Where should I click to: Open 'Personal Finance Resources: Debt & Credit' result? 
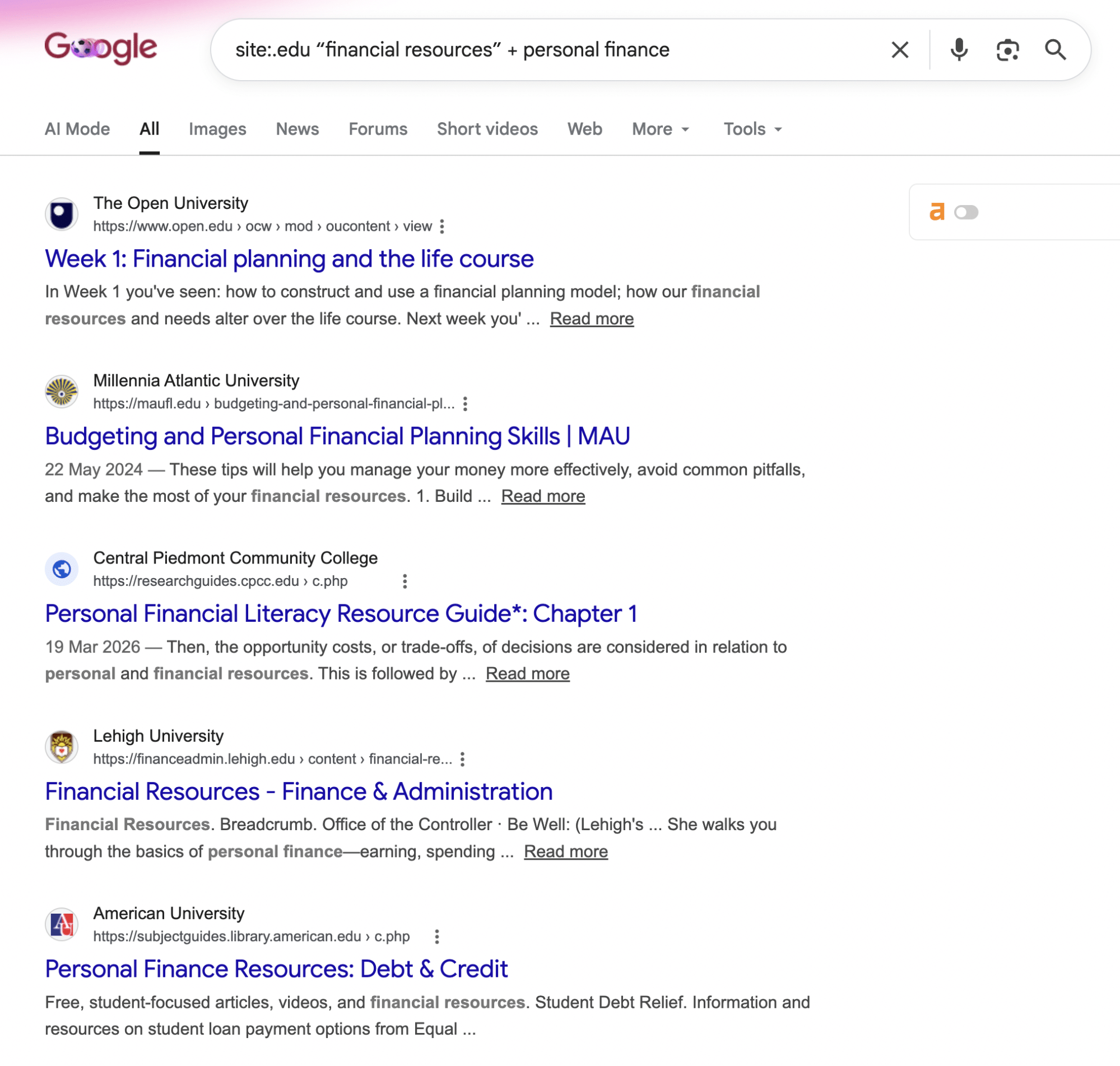coord(276,969)
